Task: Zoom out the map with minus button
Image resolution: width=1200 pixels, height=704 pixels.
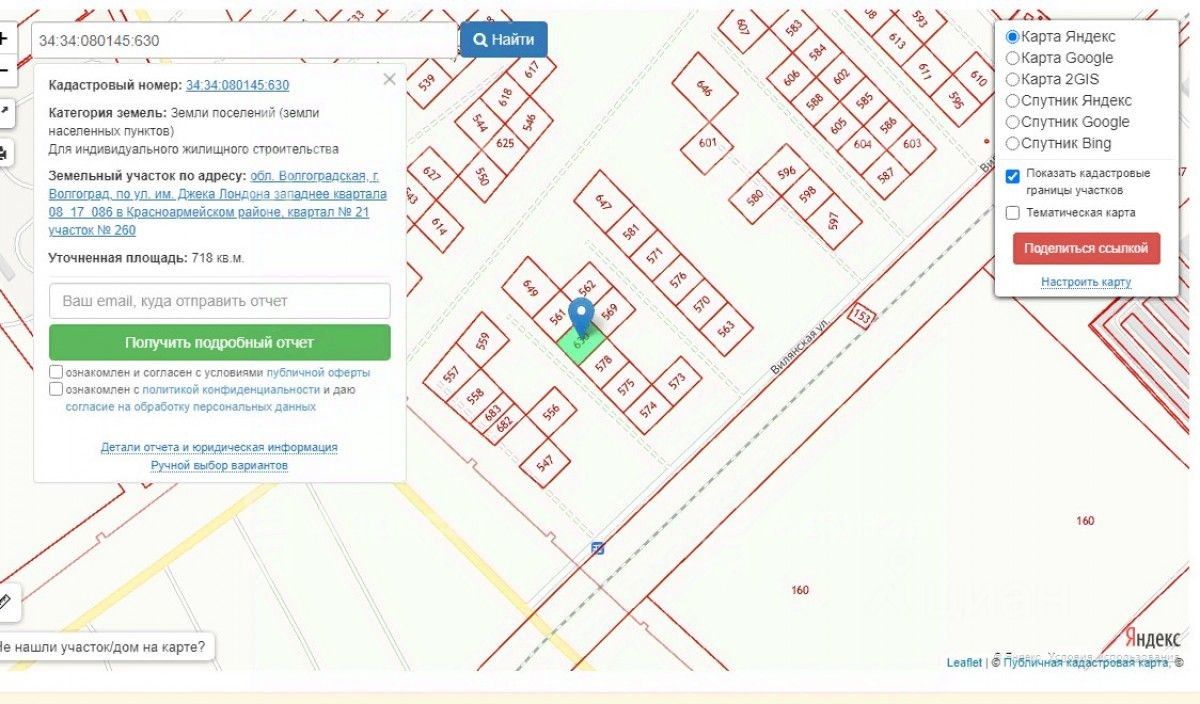Action: tap(4, 70)
